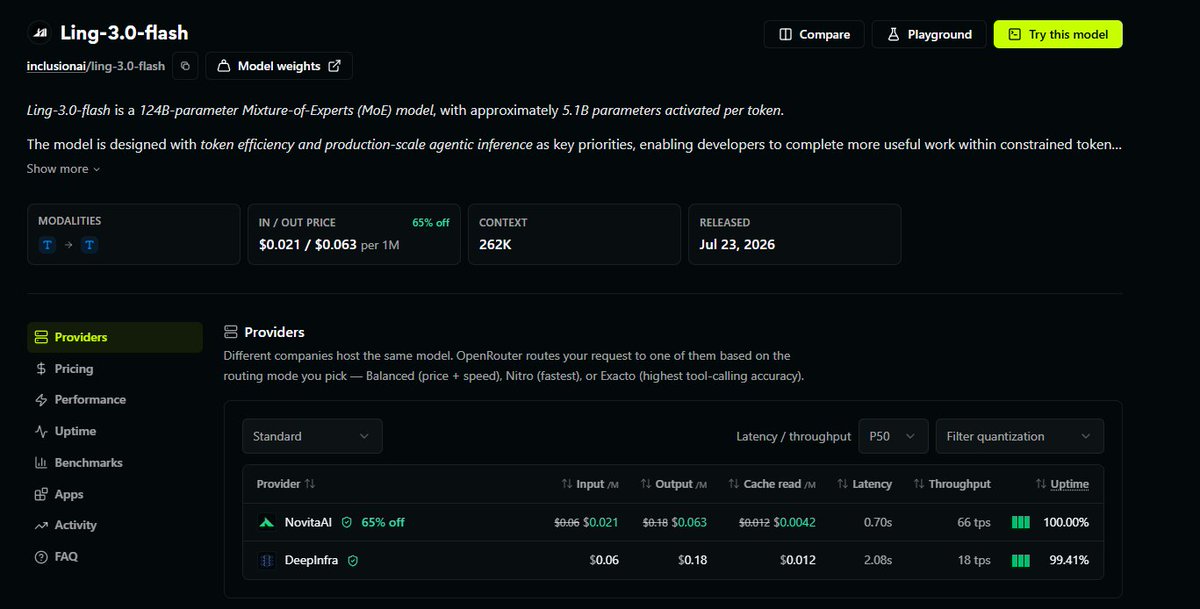The width and height of the screenshot is (1200, 609).
Task: Click the NovitaAI verified shield icon
Action: click(347, 522)
